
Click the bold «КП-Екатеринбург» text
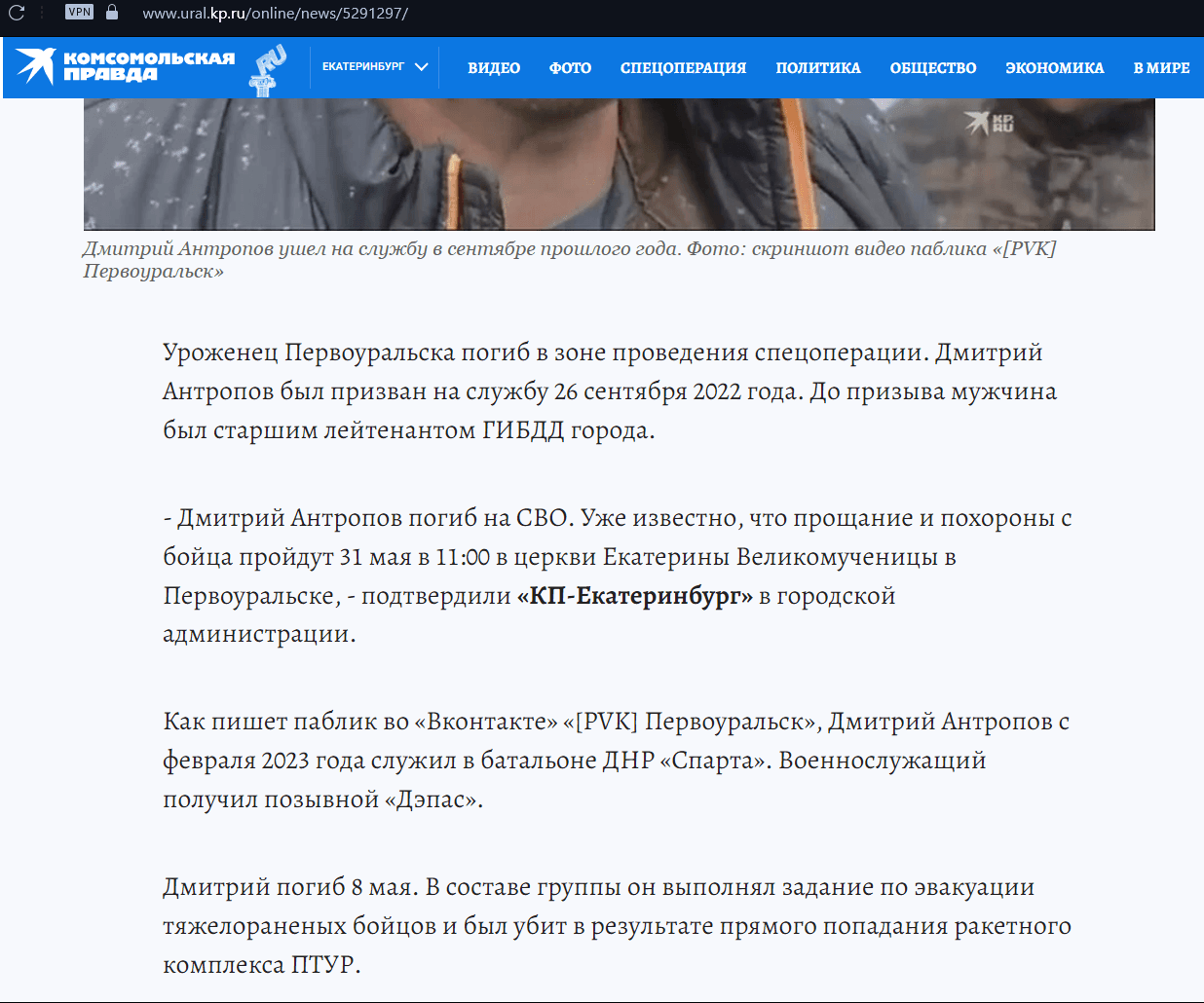(634, 596)
